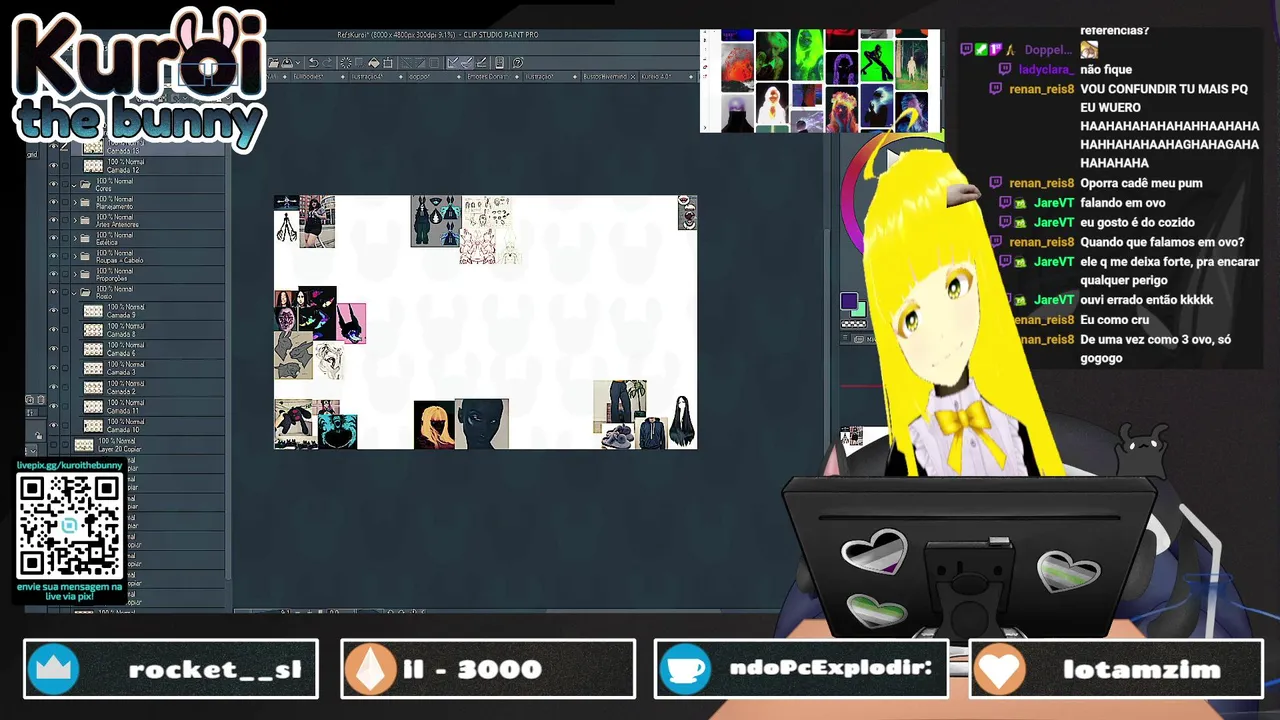
Task: Toggle visibility of Roupas + Cabelo folder
Action: point(53,256)
